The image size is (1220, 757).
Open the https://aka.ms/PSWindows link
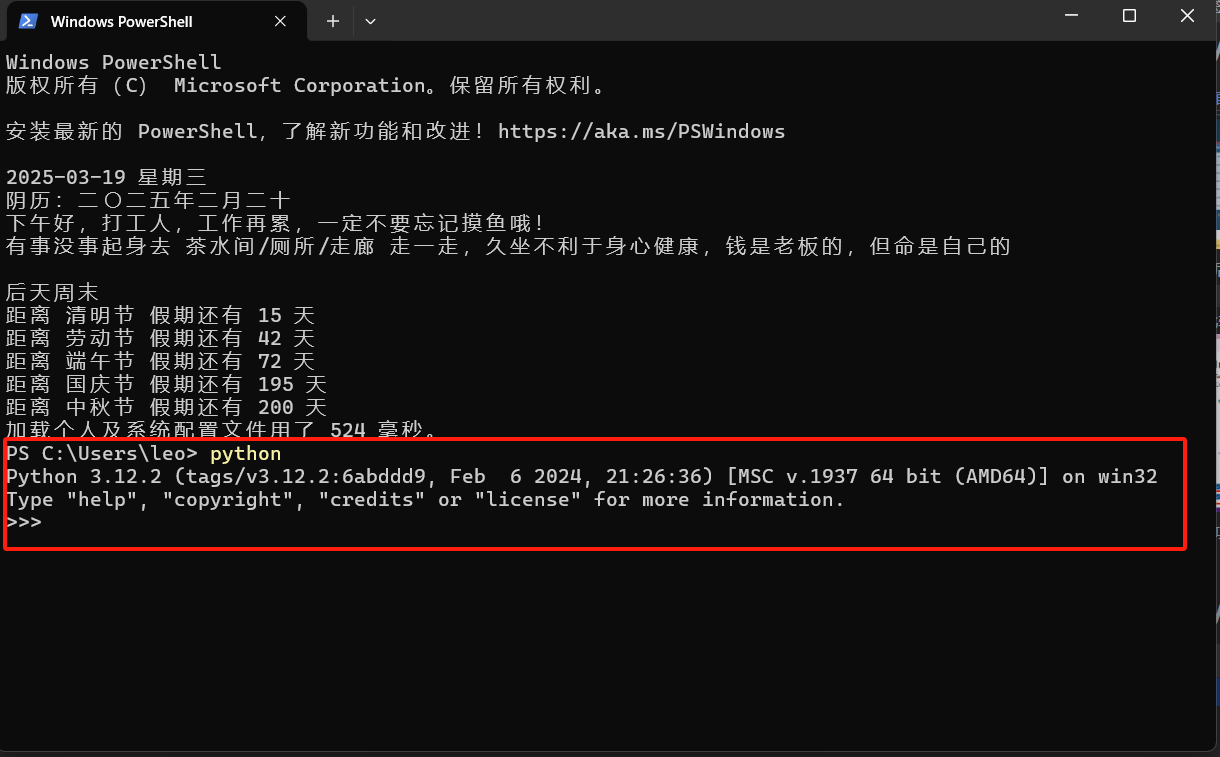641,132
